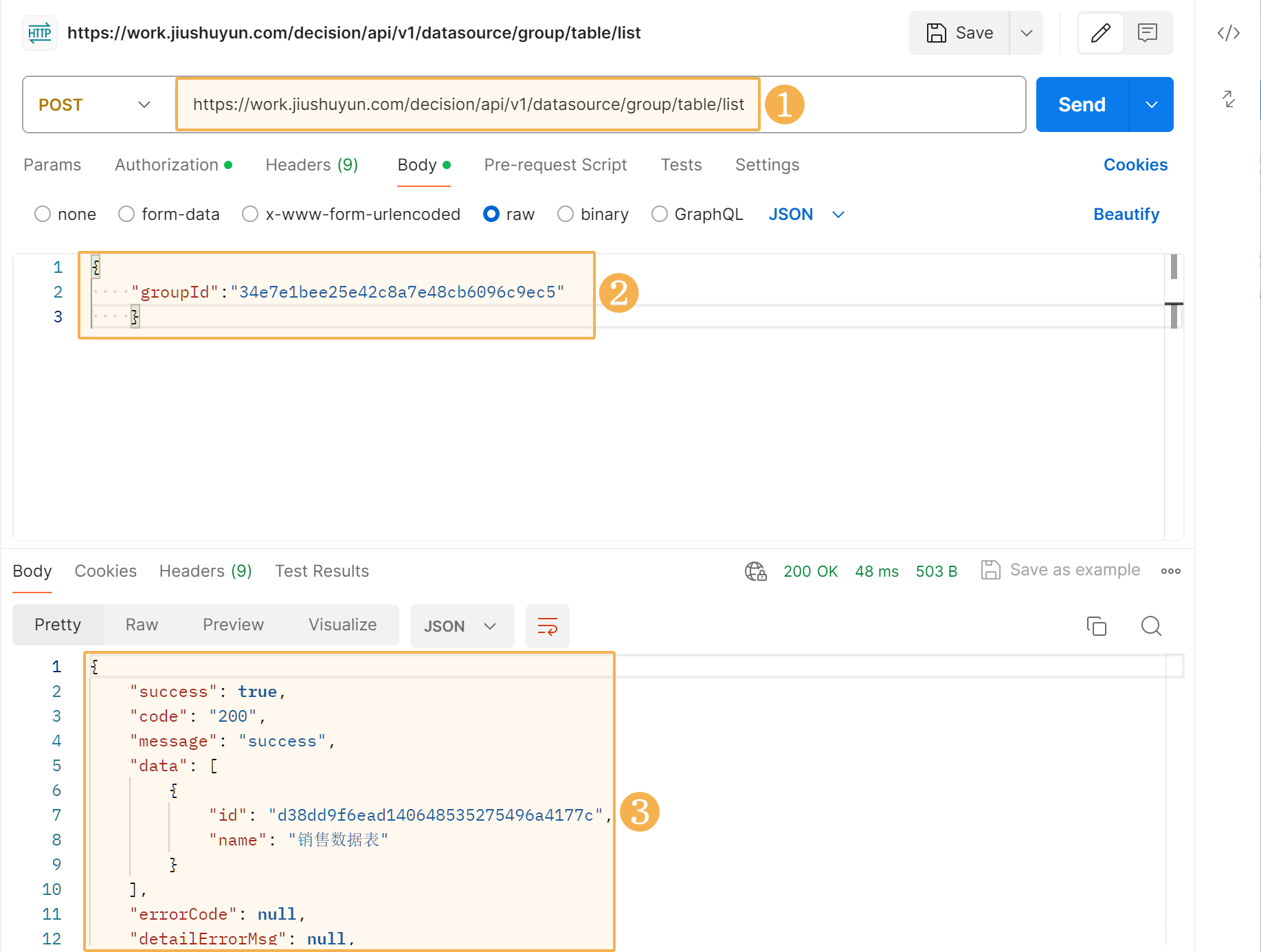Viewport: 1261px width, 952px height.
Task: Open the code snippet panel icon
Action: pos(1228,33)
